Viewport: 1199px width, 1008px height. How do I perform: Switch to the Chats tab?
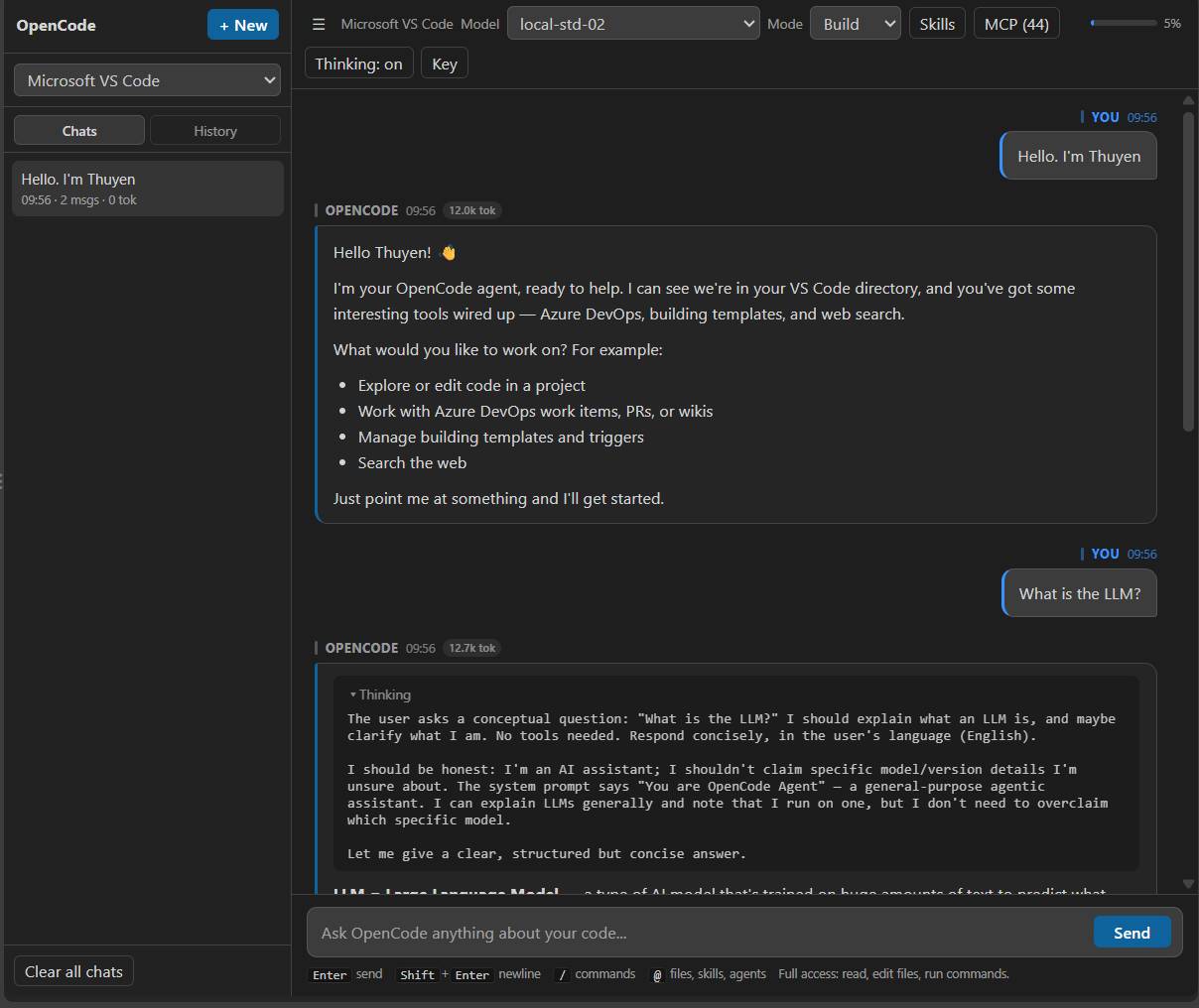click(79, 131)
